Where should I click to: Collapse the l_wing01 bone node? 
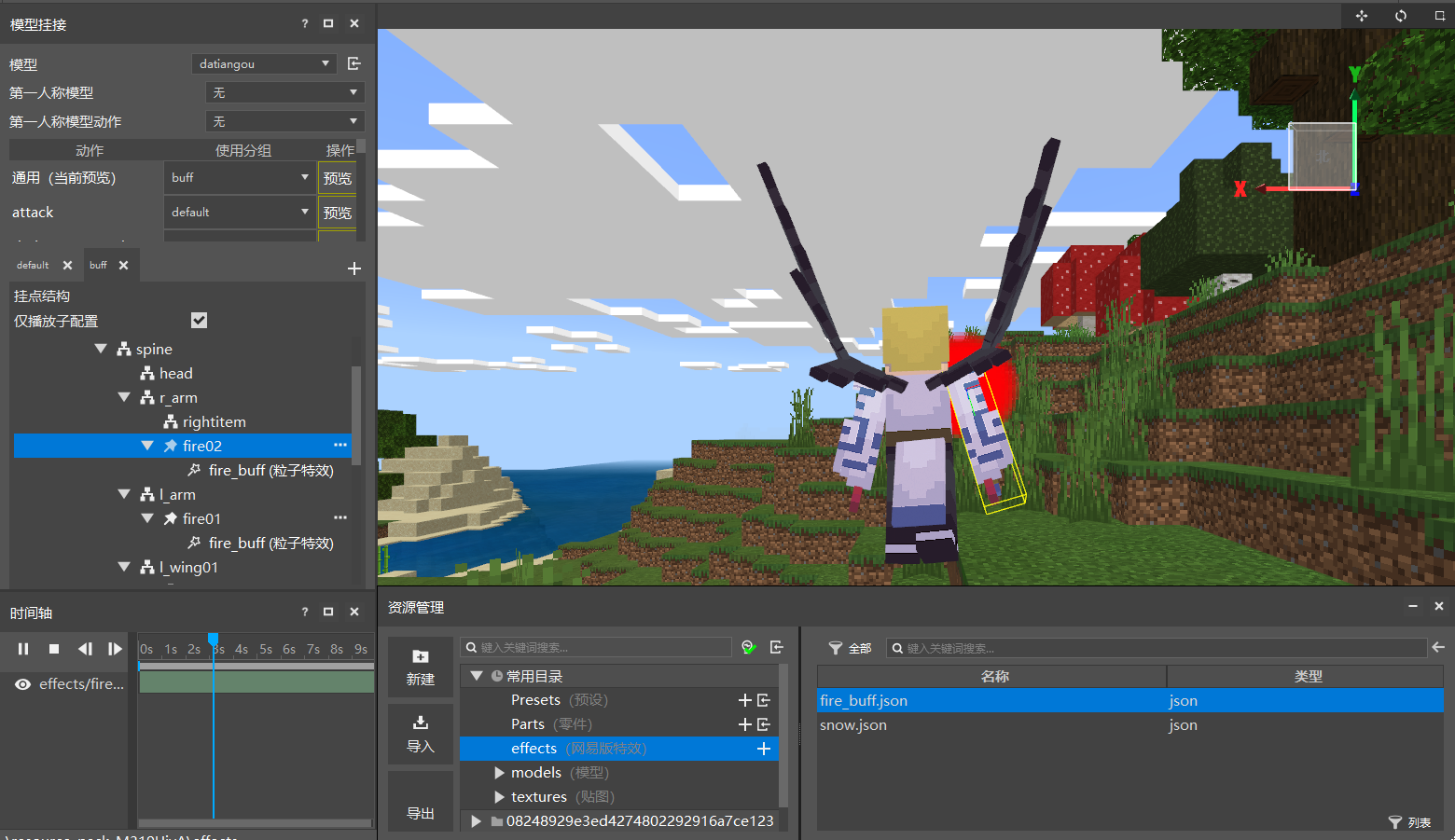coord(124,567)
